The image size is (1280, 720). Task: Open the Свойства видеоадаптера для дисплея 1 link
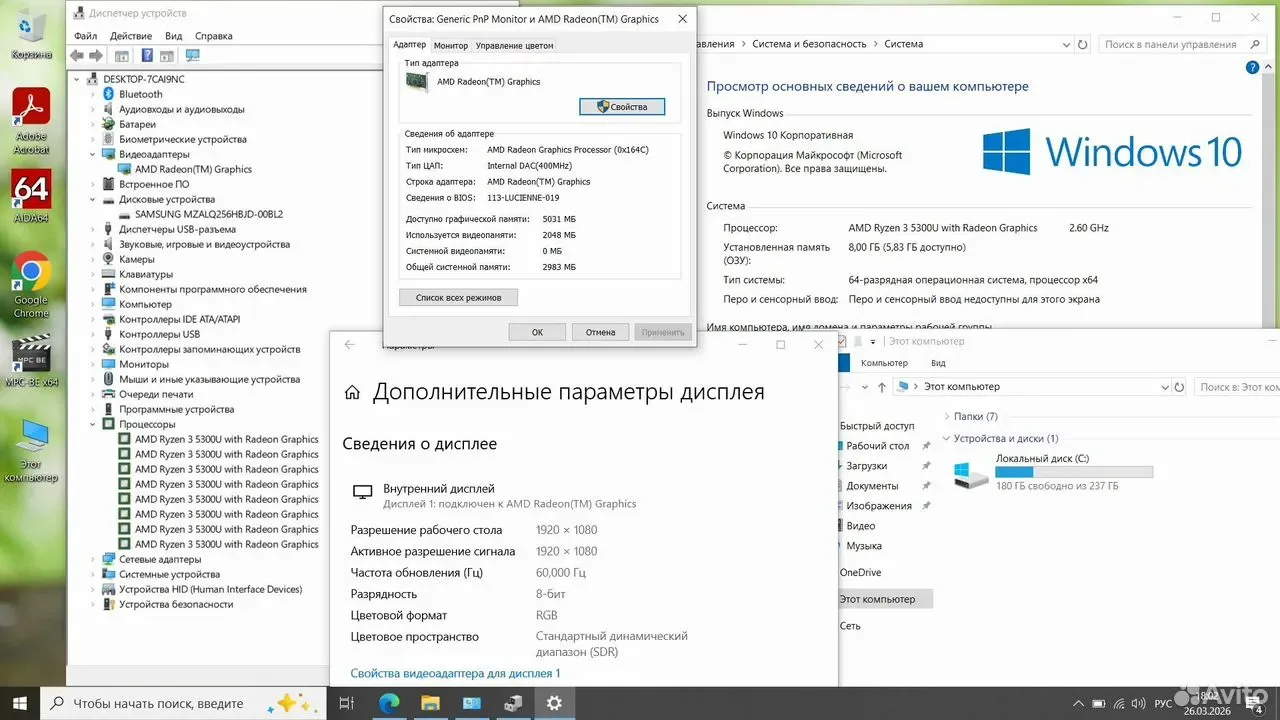(455, 674)
